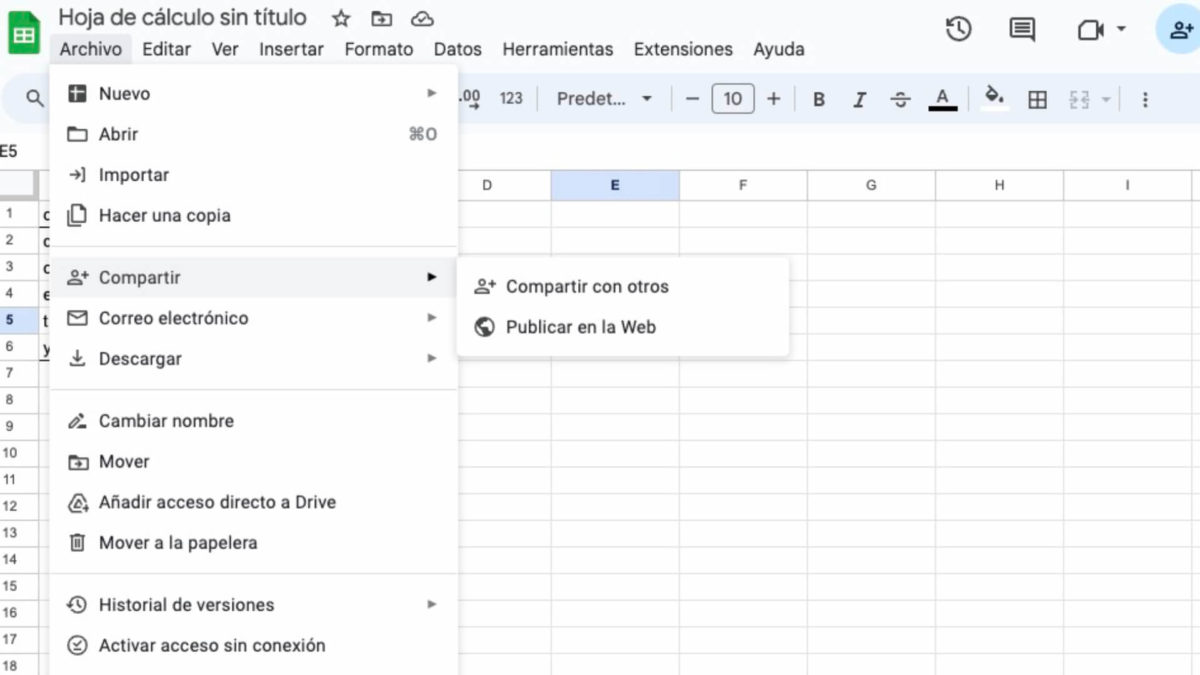Image resolution: width=1200 pixels, height=675 pixels.
Task: Choose Nuevo in the Archivo menu
Action: point(254,94)
